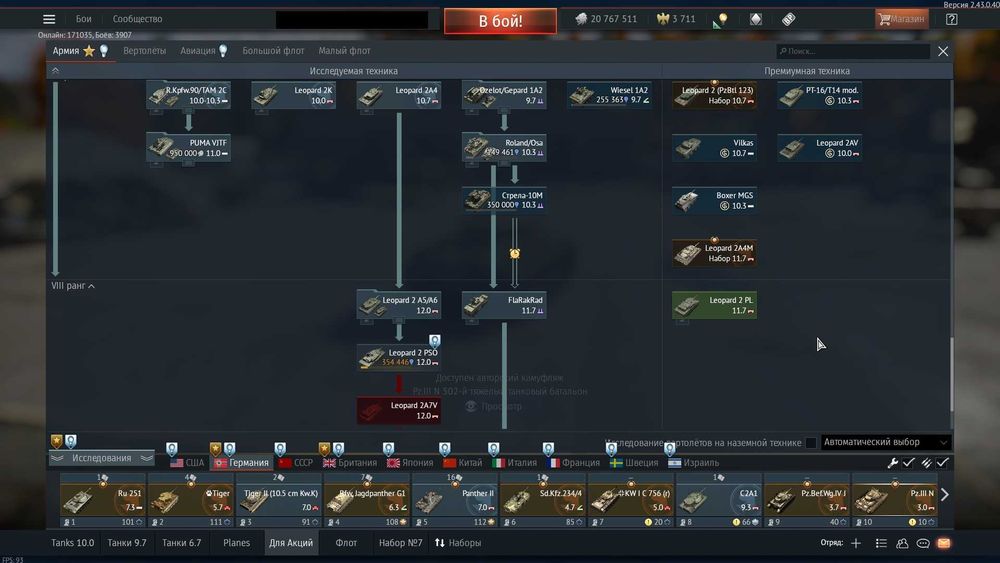
Task: Click the gold star badge above Исследования
Action: (57, 441)
